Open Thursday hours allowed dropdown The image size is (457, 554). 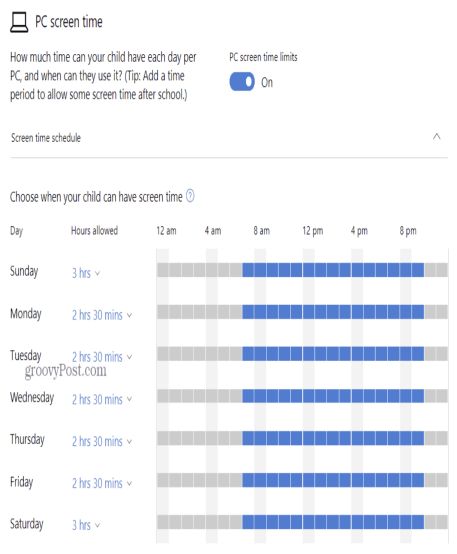tap(102, 441)
